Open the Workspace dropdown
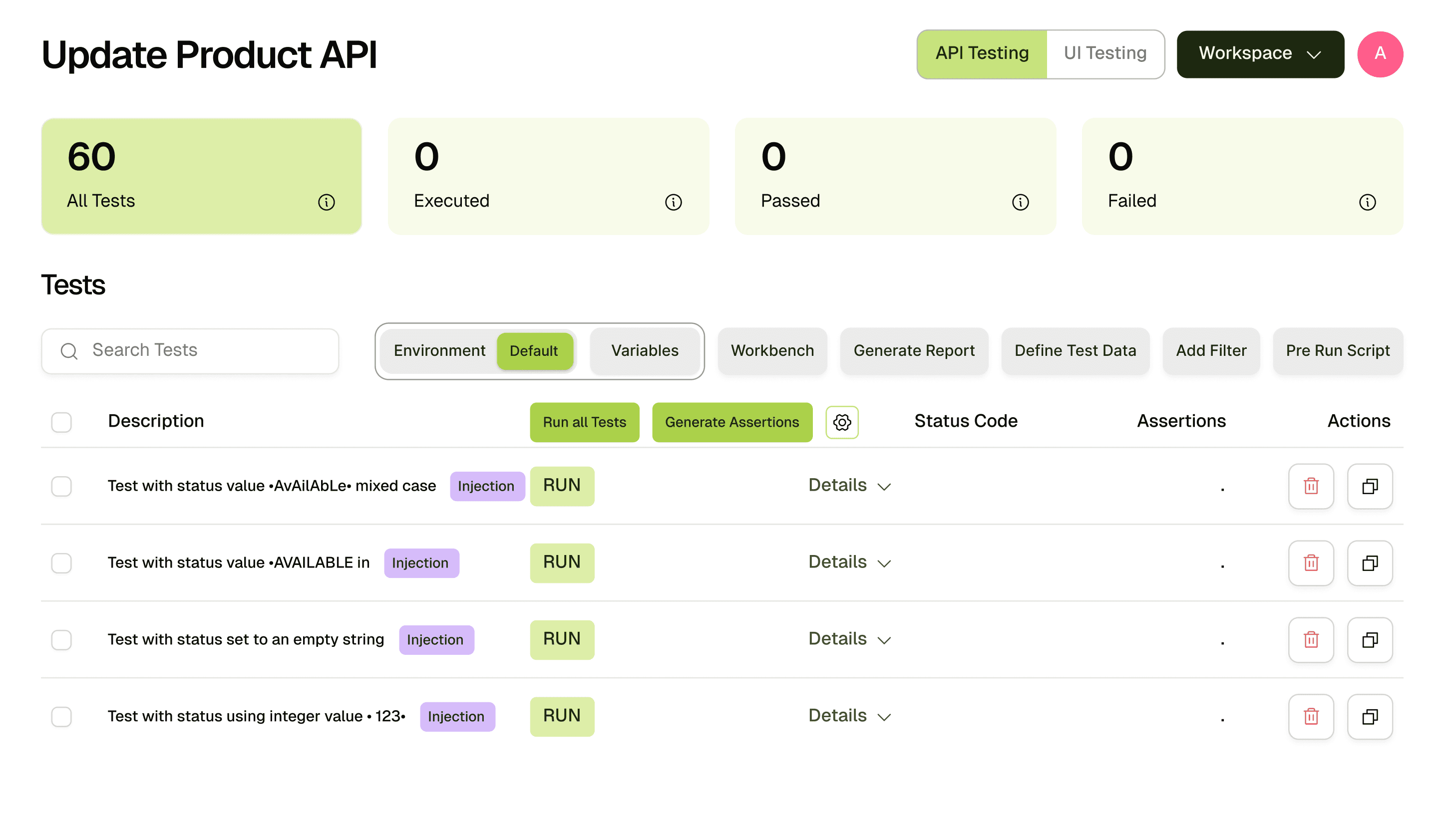1445x840 pixels. [1260, 54]
